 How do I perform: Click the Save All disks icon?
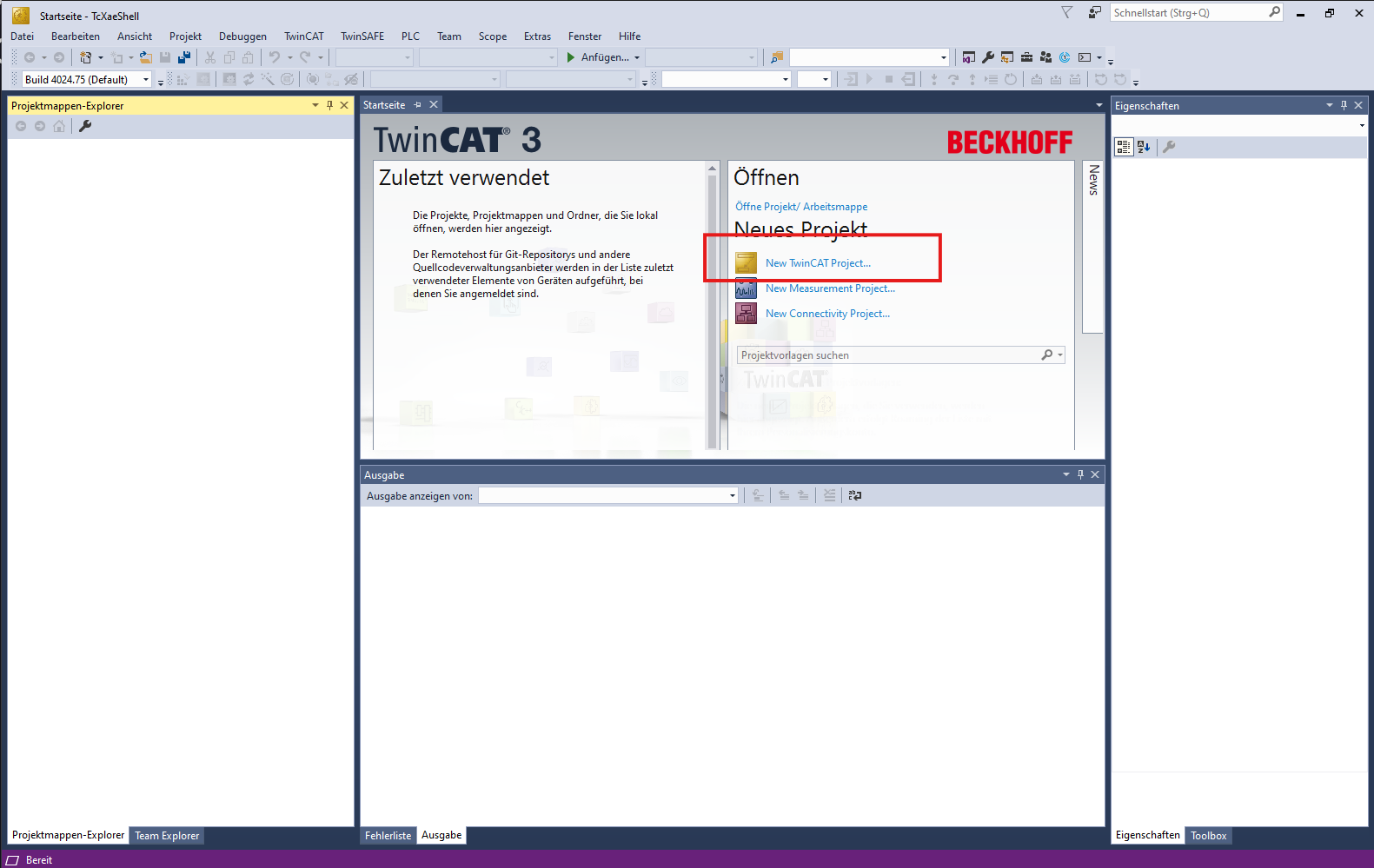(x=184, y=57)
